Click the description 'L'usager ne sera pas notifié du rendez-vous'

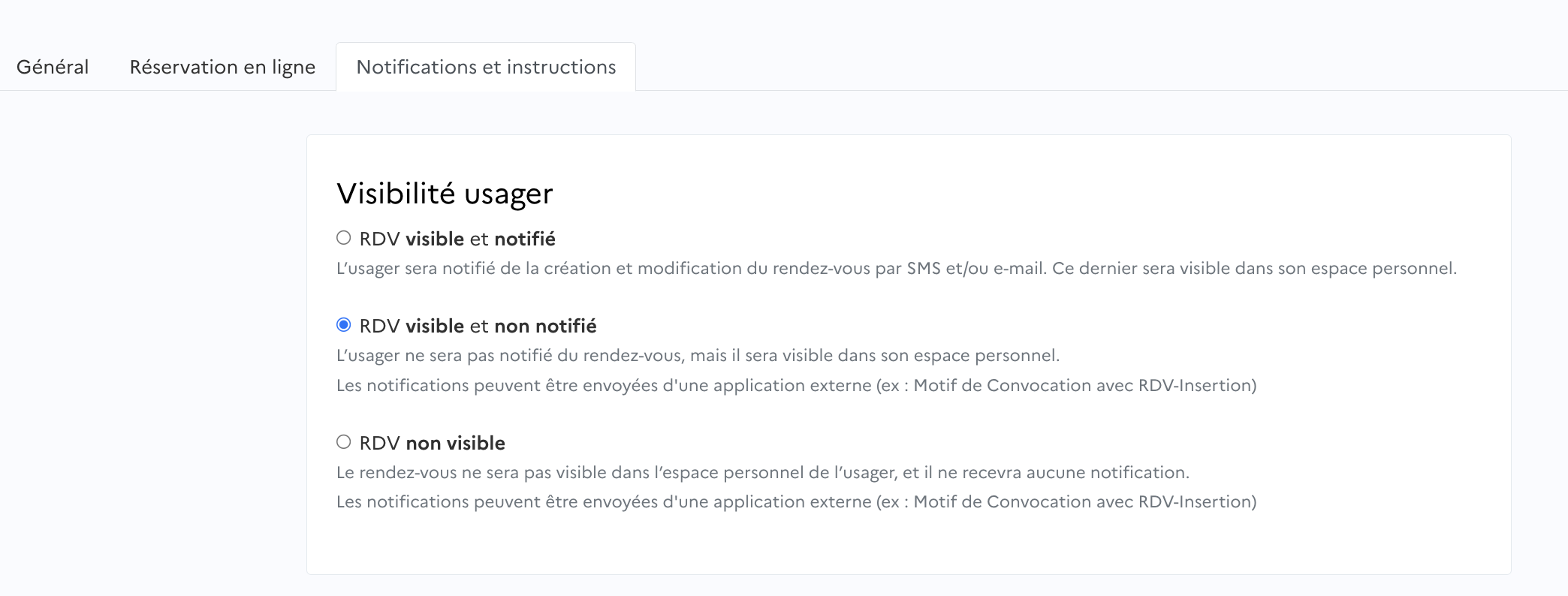[x=698, y=355]
